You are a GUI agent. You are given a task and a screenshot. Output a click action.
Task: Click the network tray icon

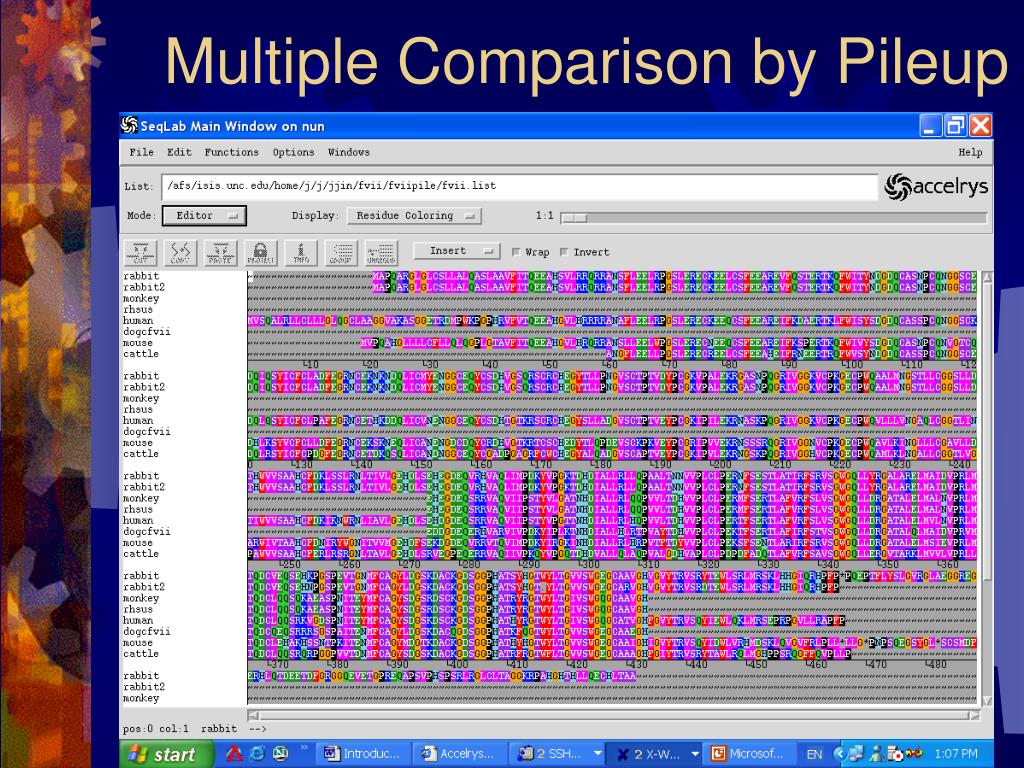click(x=856, y=754)
